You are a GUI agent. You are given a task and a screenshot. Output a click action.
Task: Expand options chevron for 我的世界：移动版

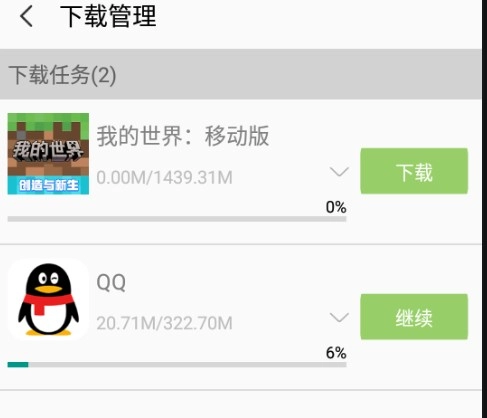tap(339, 172)
